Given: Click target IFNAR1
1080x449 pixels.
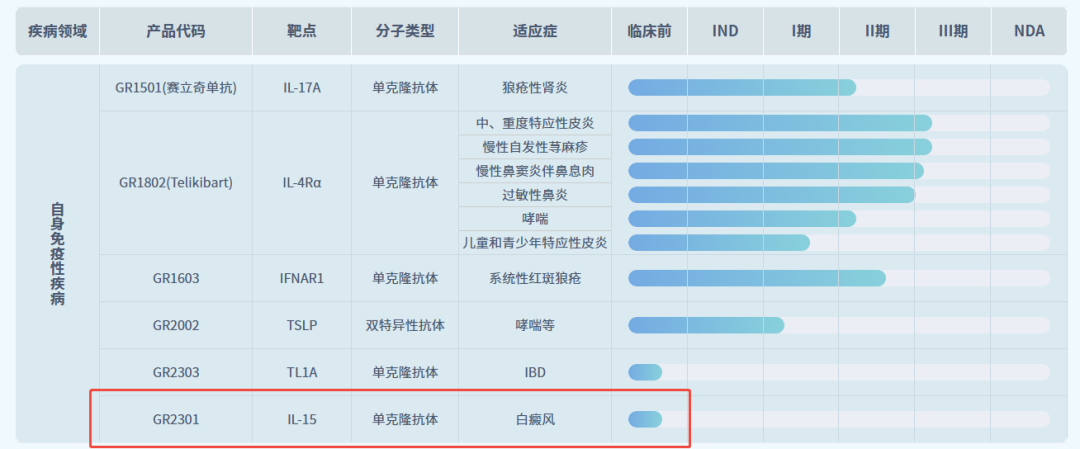Looking at the screenshot, I should 302,278.
